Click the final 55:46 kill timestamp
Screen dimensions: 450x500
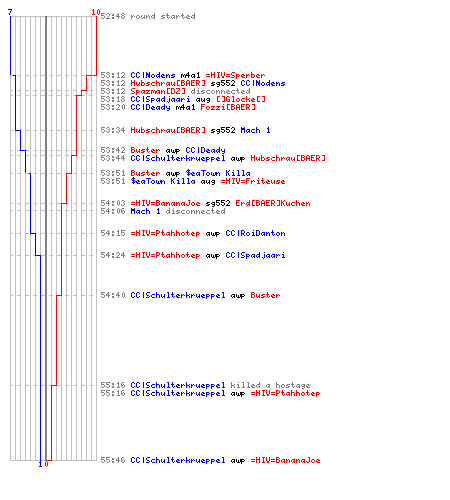113,460
